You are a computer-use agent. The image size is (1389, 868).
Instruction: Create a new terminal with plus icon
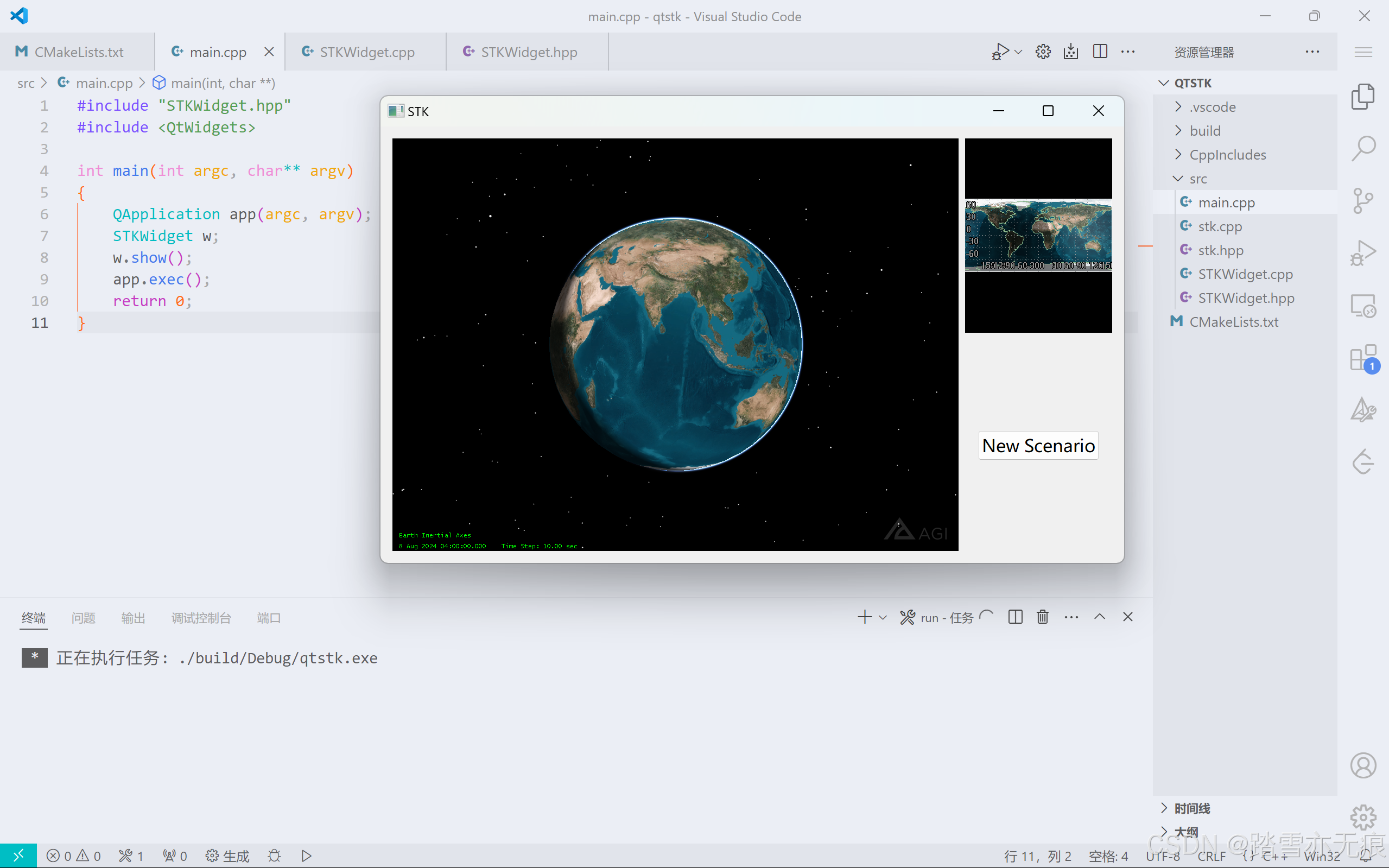point(865,617)
